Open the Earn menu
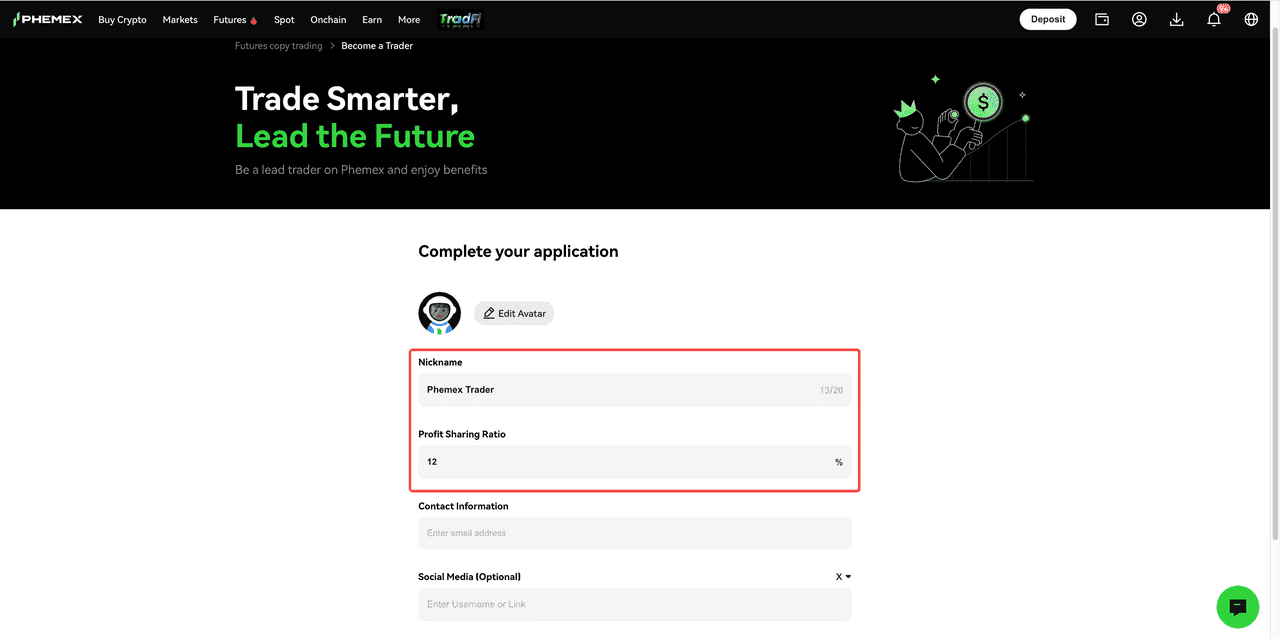Screen dimensions: 1280x639 coord(372,20)
